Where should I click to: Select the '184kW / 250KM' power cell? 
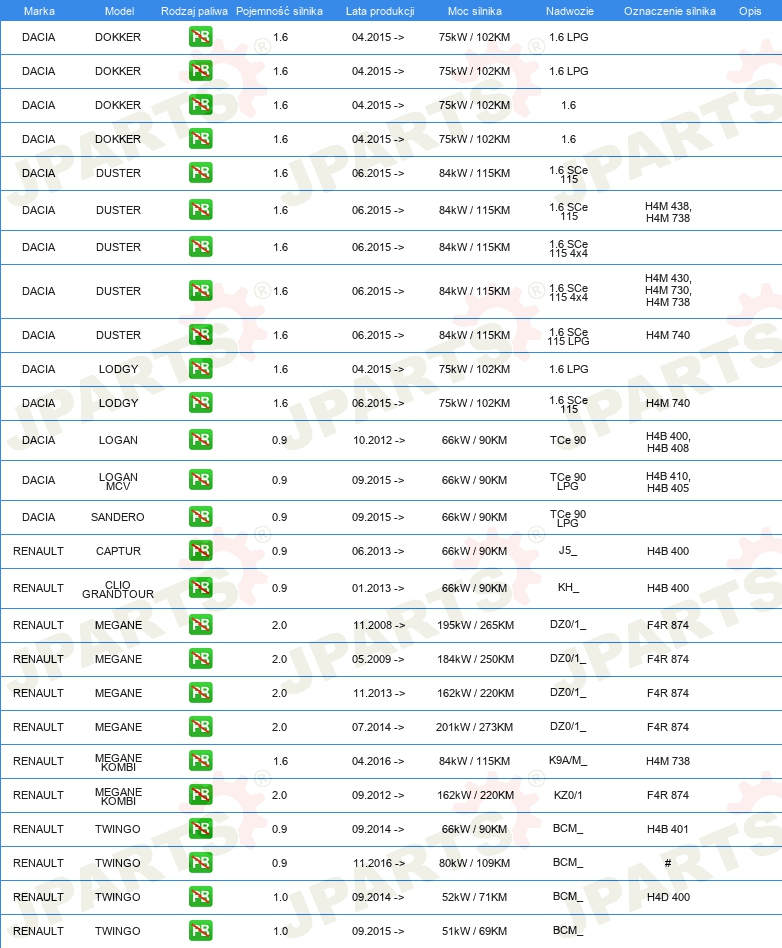click(x=475, y=659)
